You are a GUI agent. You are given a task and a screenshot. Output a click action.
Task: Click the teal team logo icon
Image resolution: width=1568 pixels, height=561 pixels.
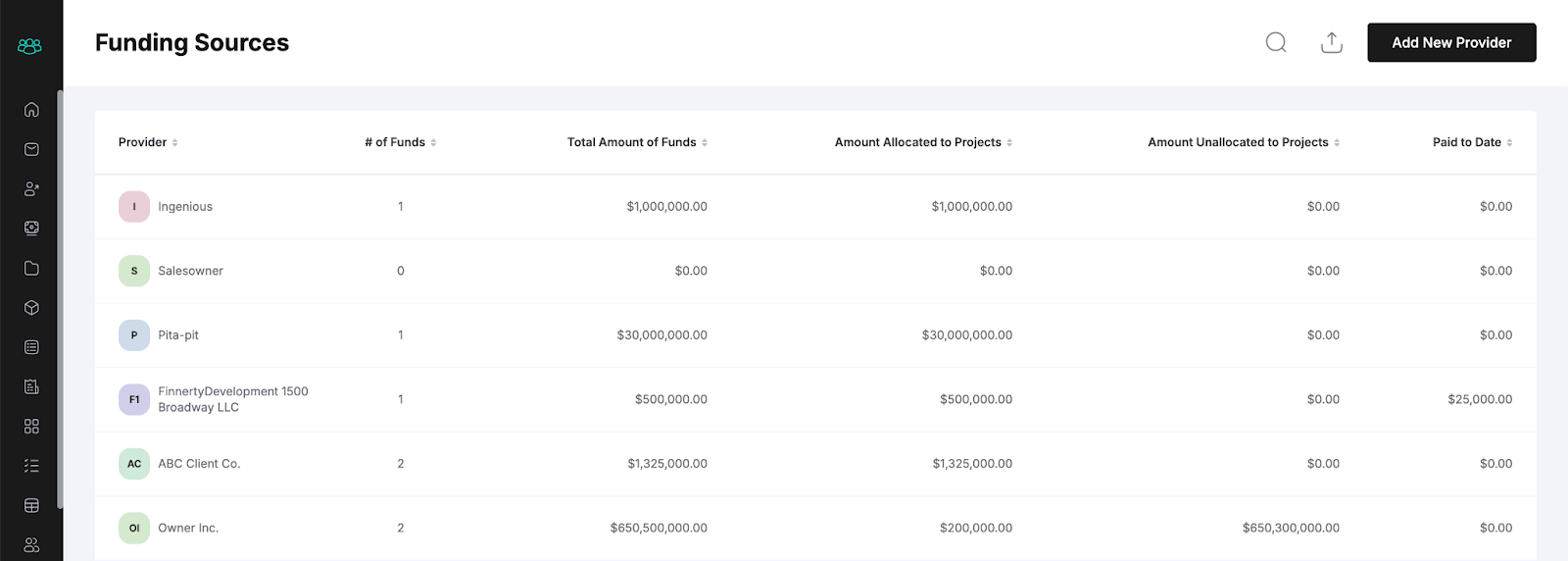coord(30,46)
